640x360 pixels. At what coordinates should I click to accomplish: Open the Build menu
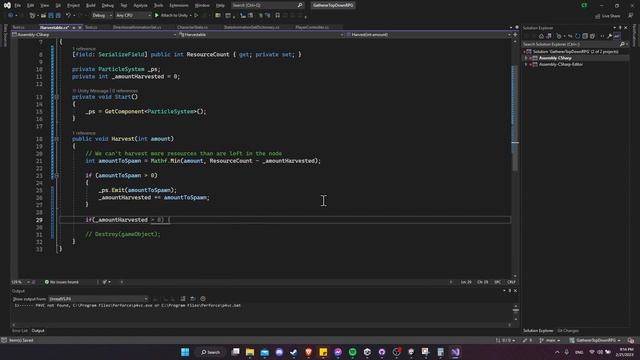tap(91, 5)
